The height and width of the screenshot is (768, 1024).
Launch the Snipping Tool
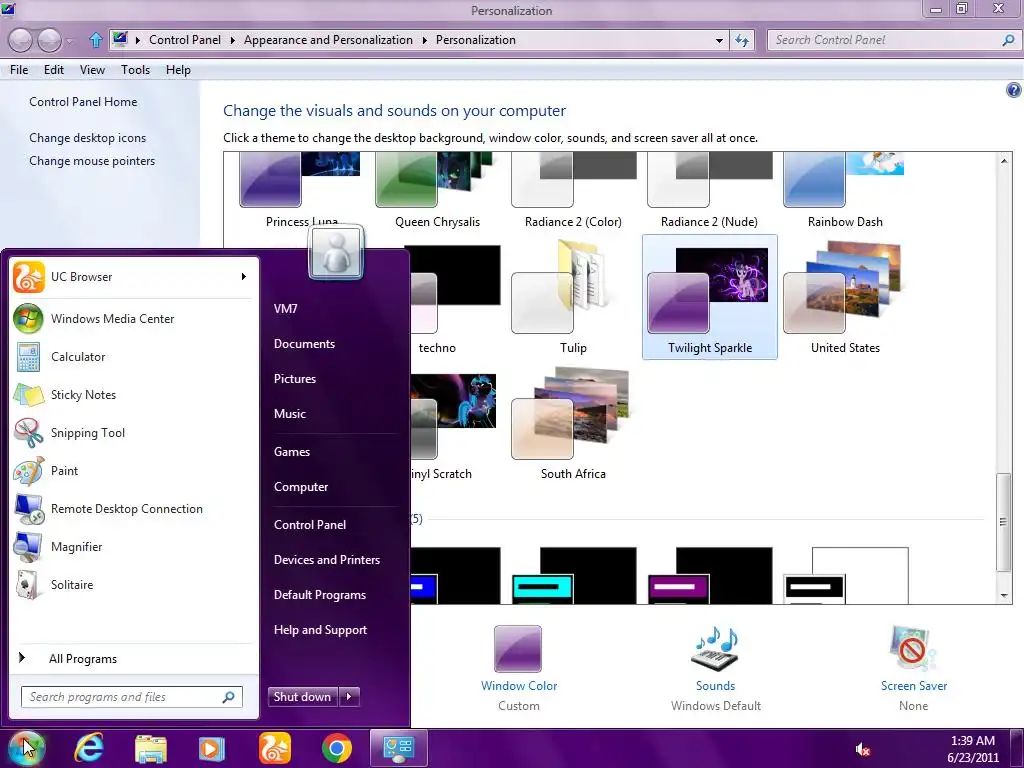point(131,432)
